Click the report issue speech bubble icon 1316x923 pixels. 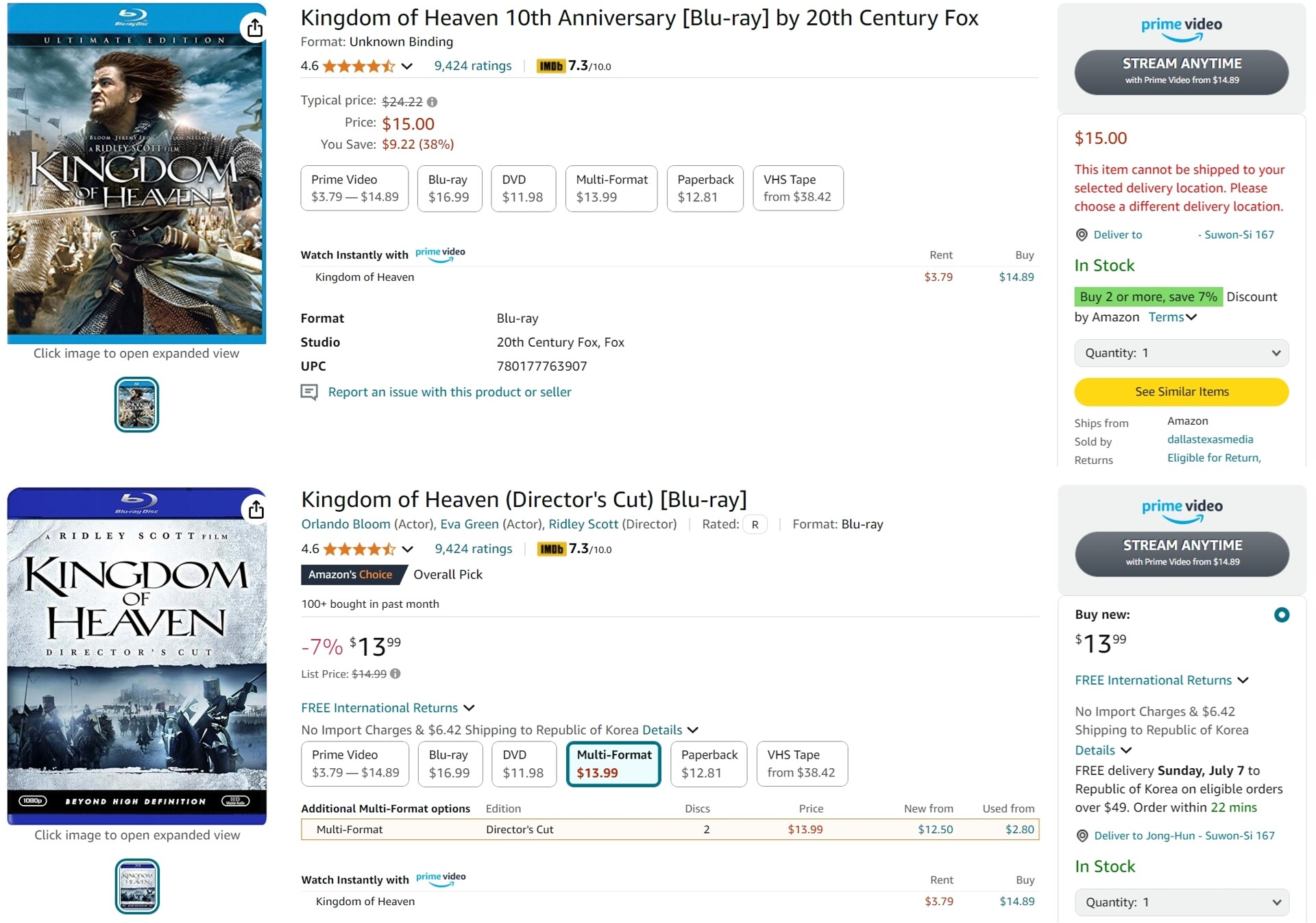coord(309,392)
